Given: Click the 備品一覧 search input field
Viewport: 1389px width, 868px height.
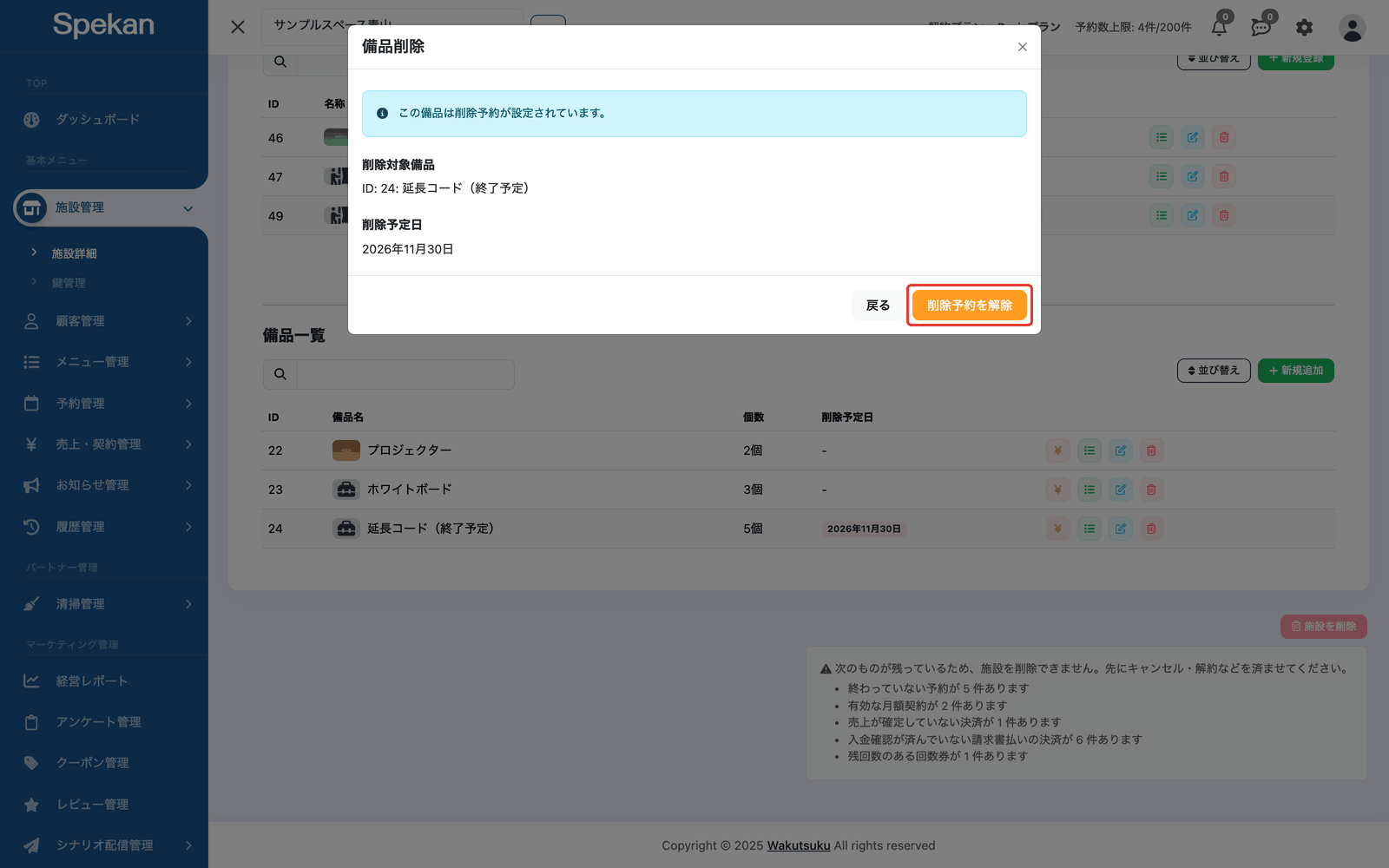Looking at the screenshot, I should pos(405,374).
